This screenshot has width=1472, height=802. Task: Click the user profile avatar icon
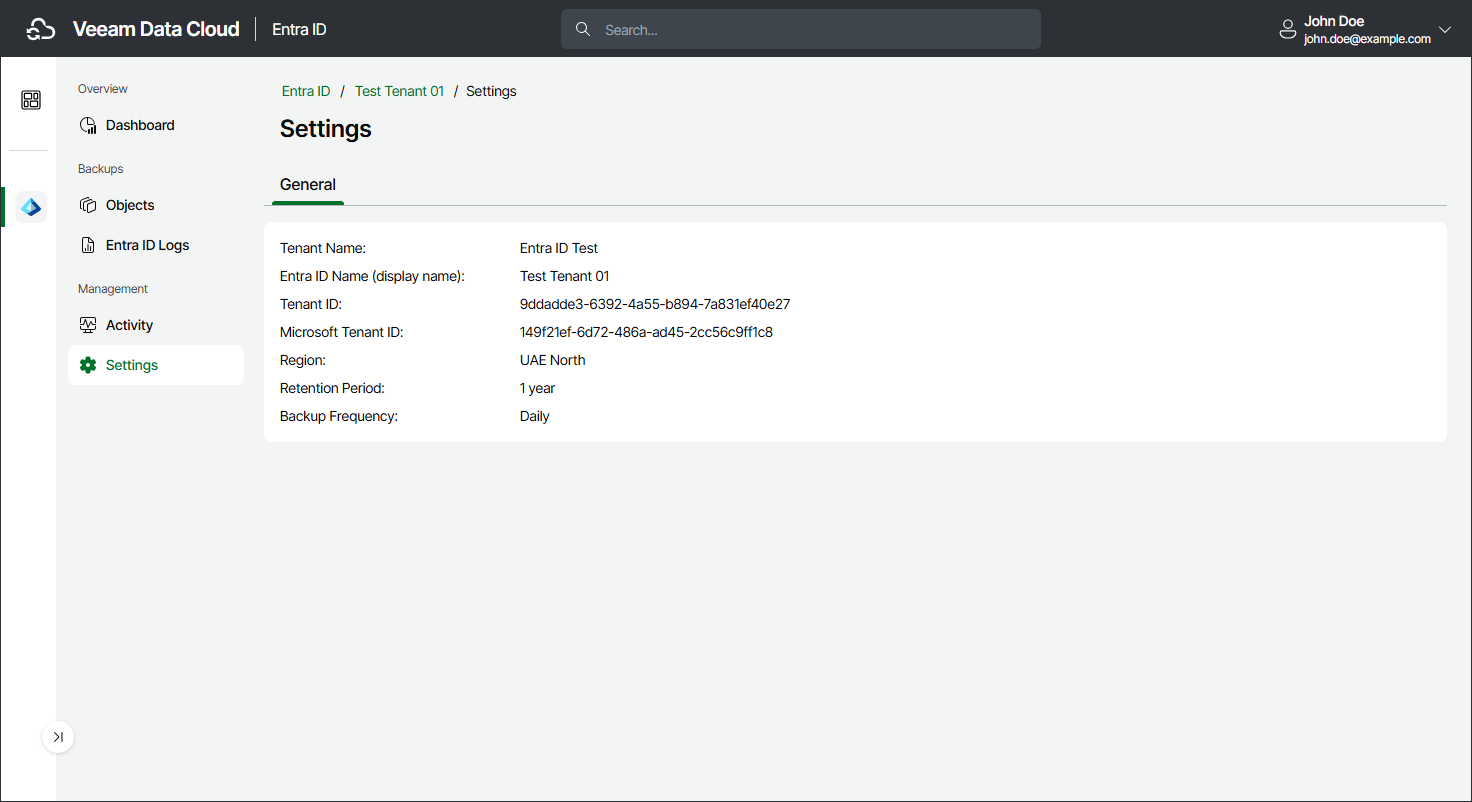coord(1288,30)
